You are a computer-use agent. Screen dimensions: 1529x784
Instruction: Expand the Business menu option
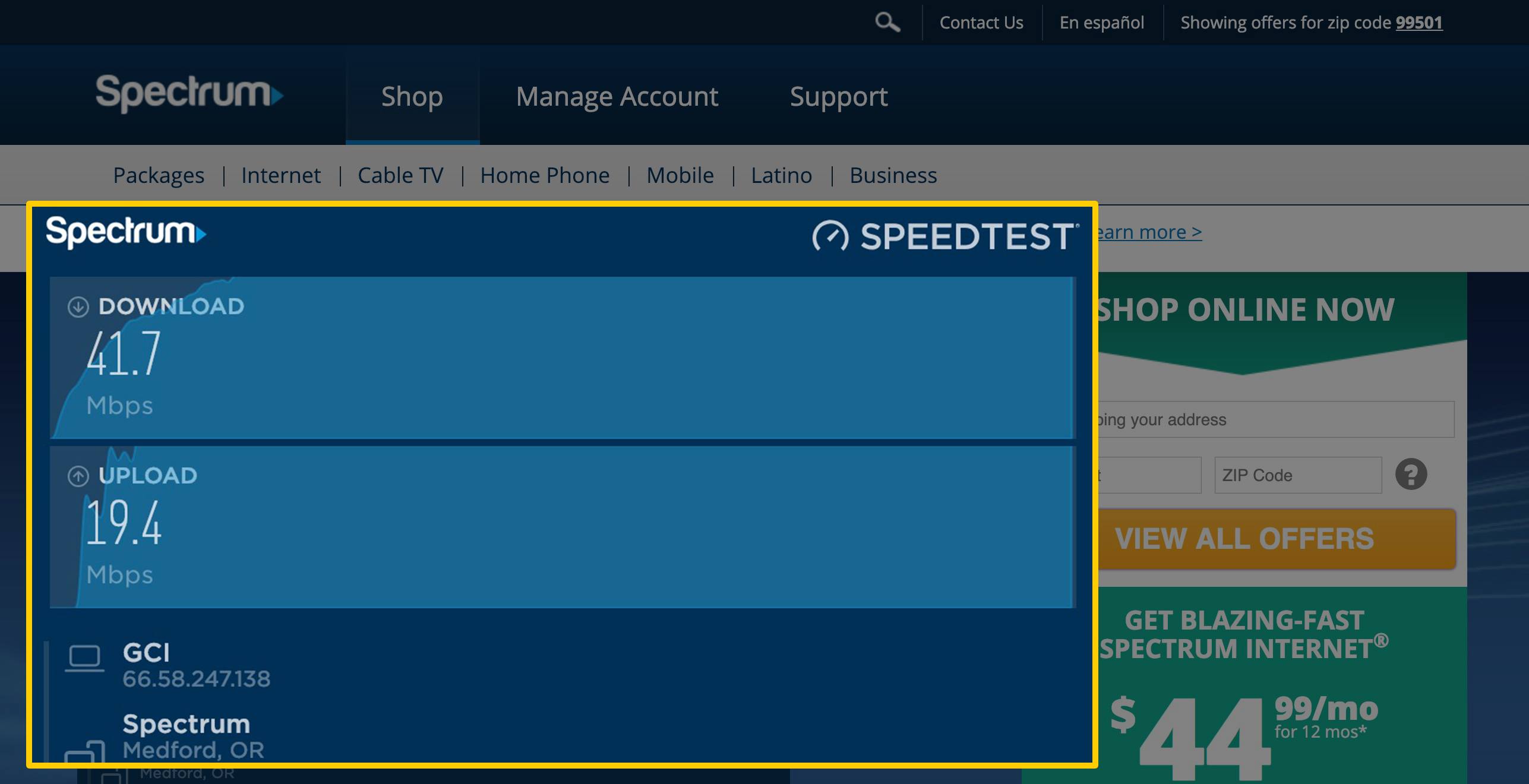point(893,174)
